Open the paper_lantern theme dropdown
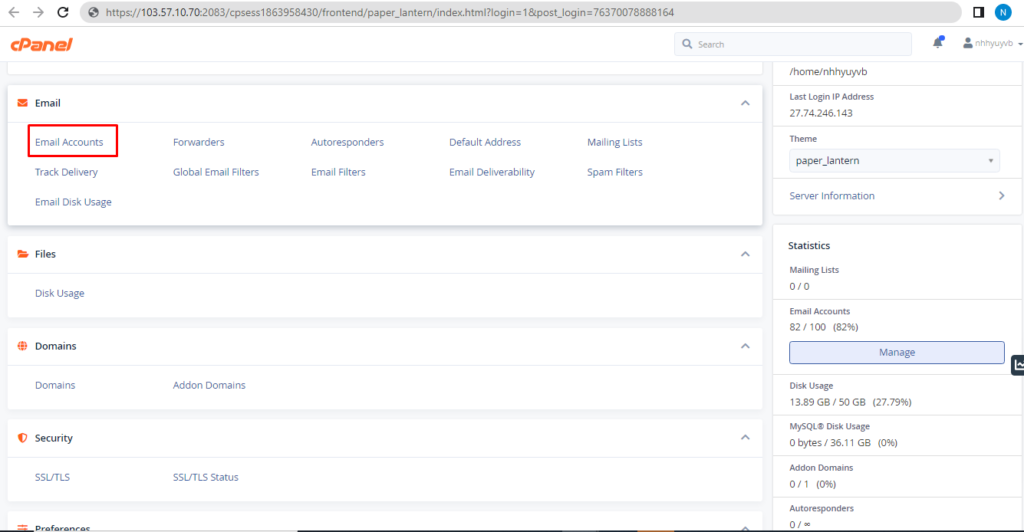The width and height of the screenshot is (1024, 532). [x=894, y=161]
